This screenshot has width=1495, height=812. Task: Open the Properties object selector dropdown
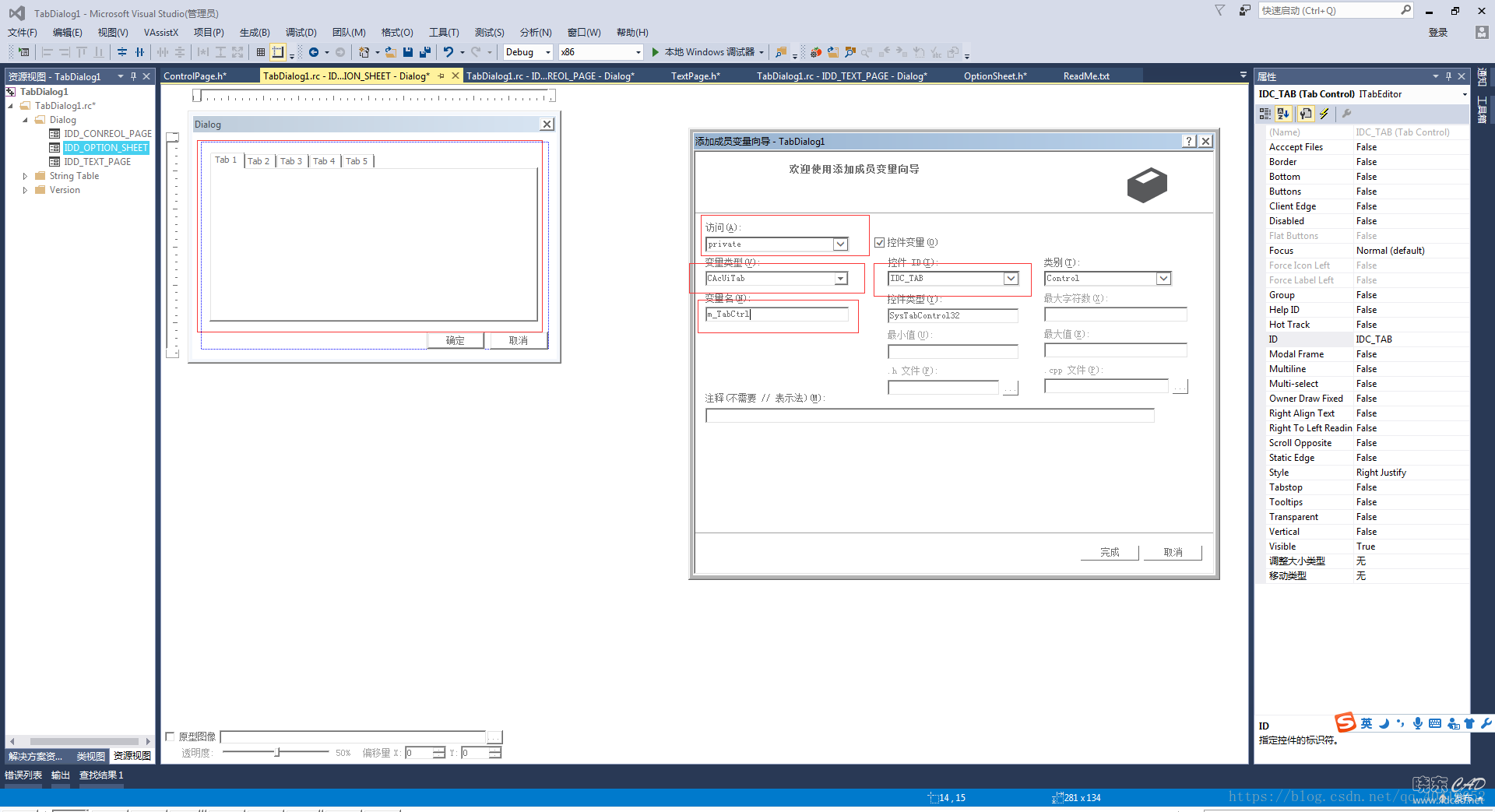pyautogui.click(x=1465, y=94)
